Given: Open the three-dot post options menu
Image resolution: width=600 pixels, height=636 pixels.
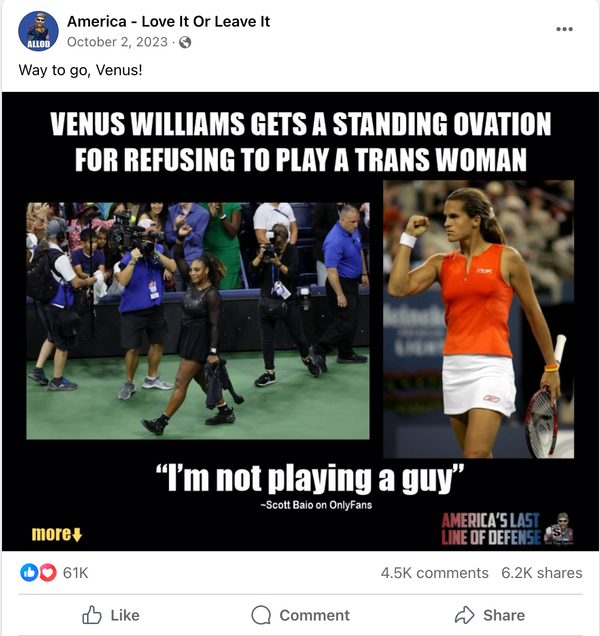Looking at the screenshot, I should pyautogui.click(x=564, y=29).
